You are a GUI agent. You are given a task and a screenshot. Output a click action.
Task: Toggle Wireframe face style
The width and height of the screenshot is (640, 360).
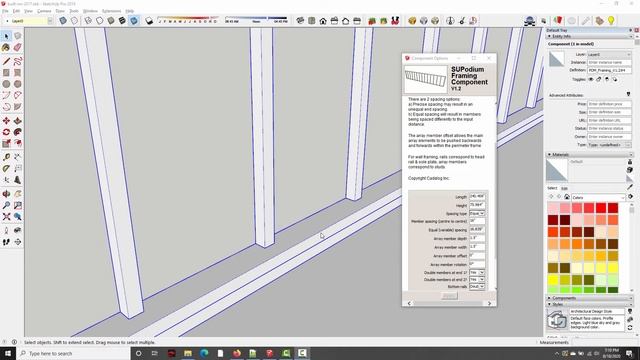(88, 21)
